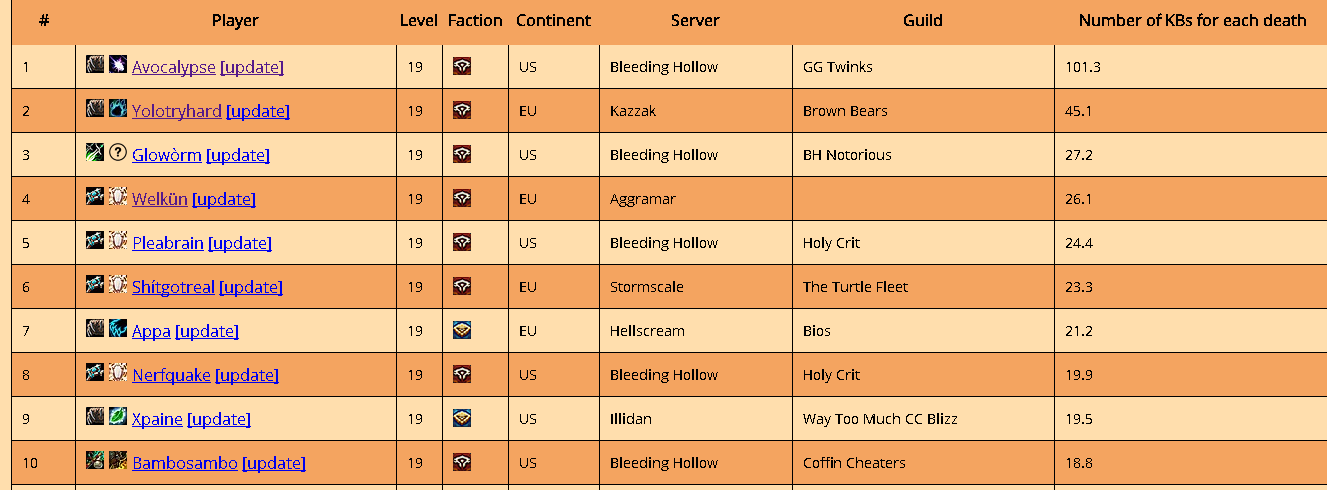Open the Avocalypse player profile link

(x=174, y=67)
